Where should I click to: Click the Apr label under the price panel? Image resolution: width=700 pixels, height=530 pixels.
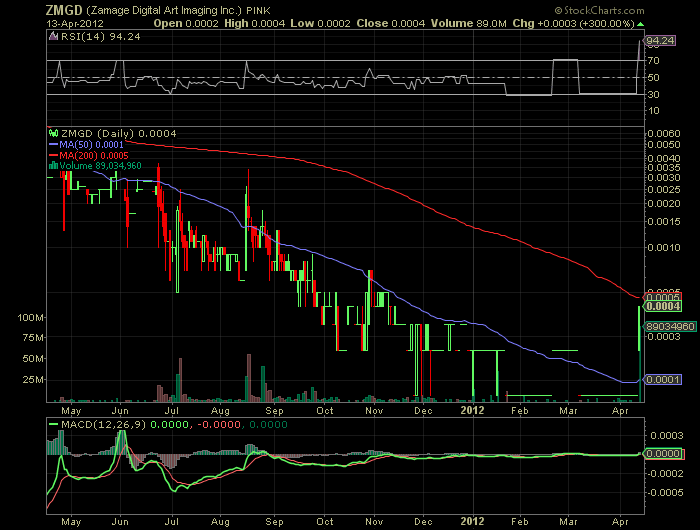(621, 410)
